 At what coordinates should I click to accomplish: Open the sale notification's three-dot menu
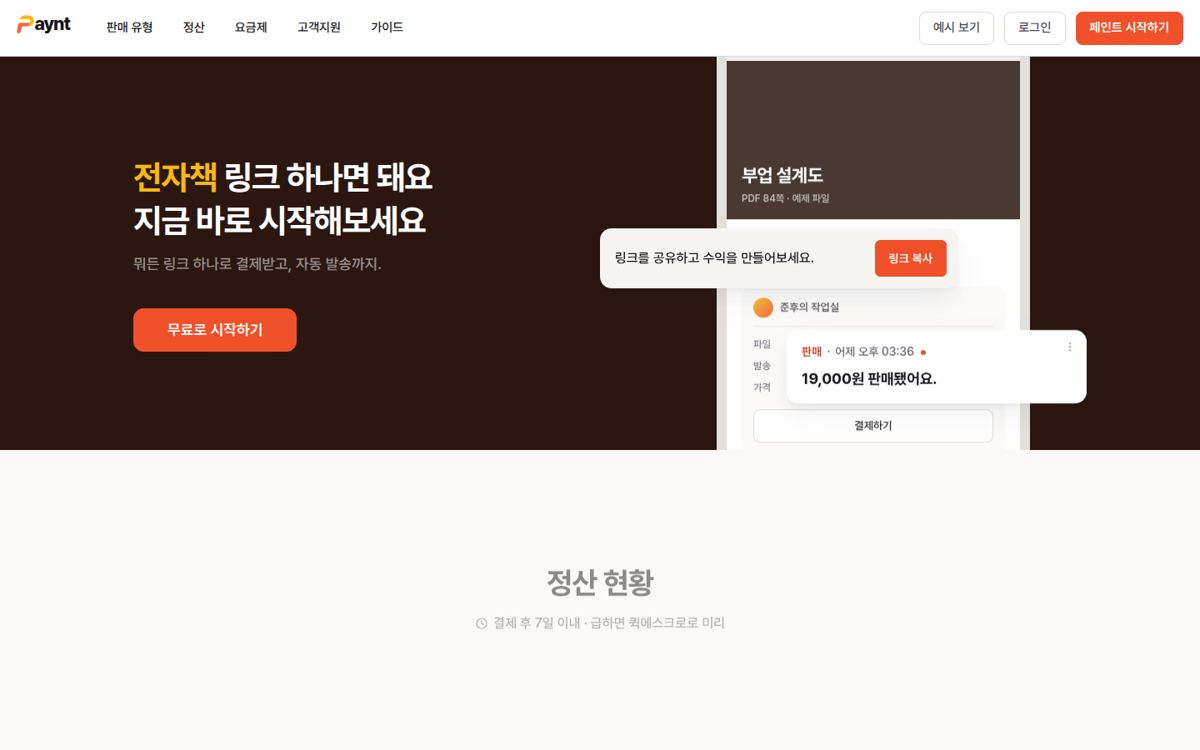pos(1069,347)
